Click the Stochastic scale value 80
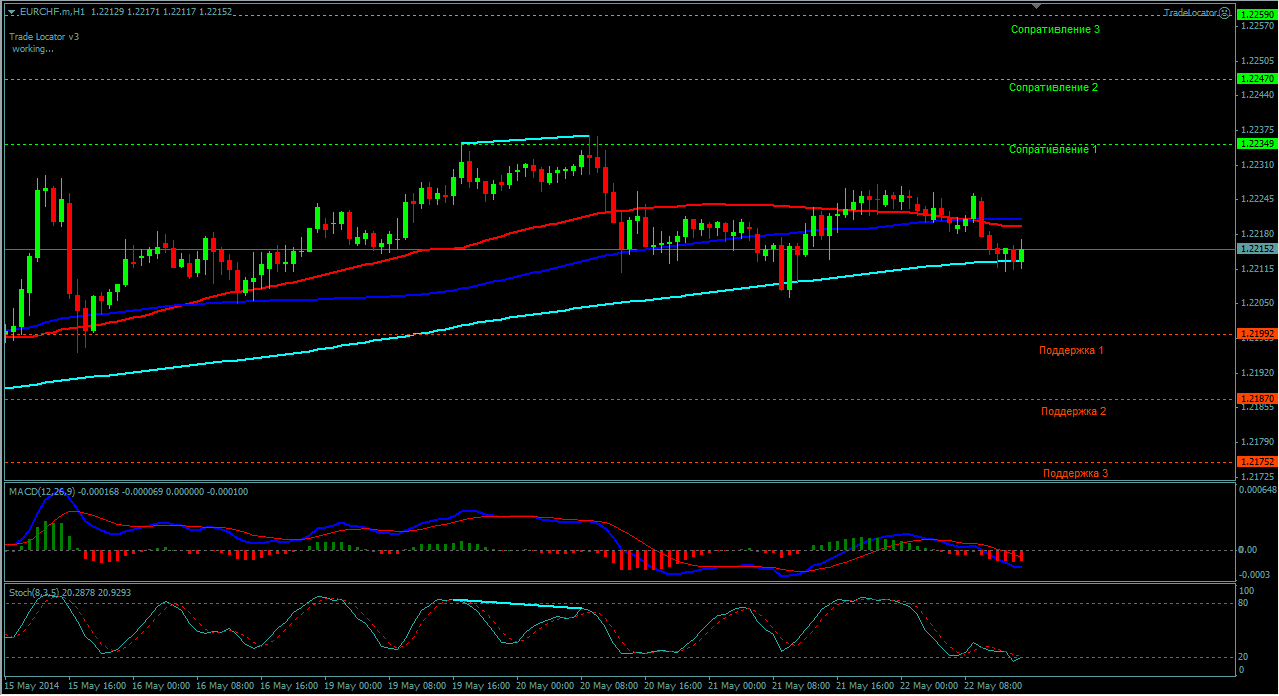The width and height of the screenshot is (1279, 696). (1244, 603)
